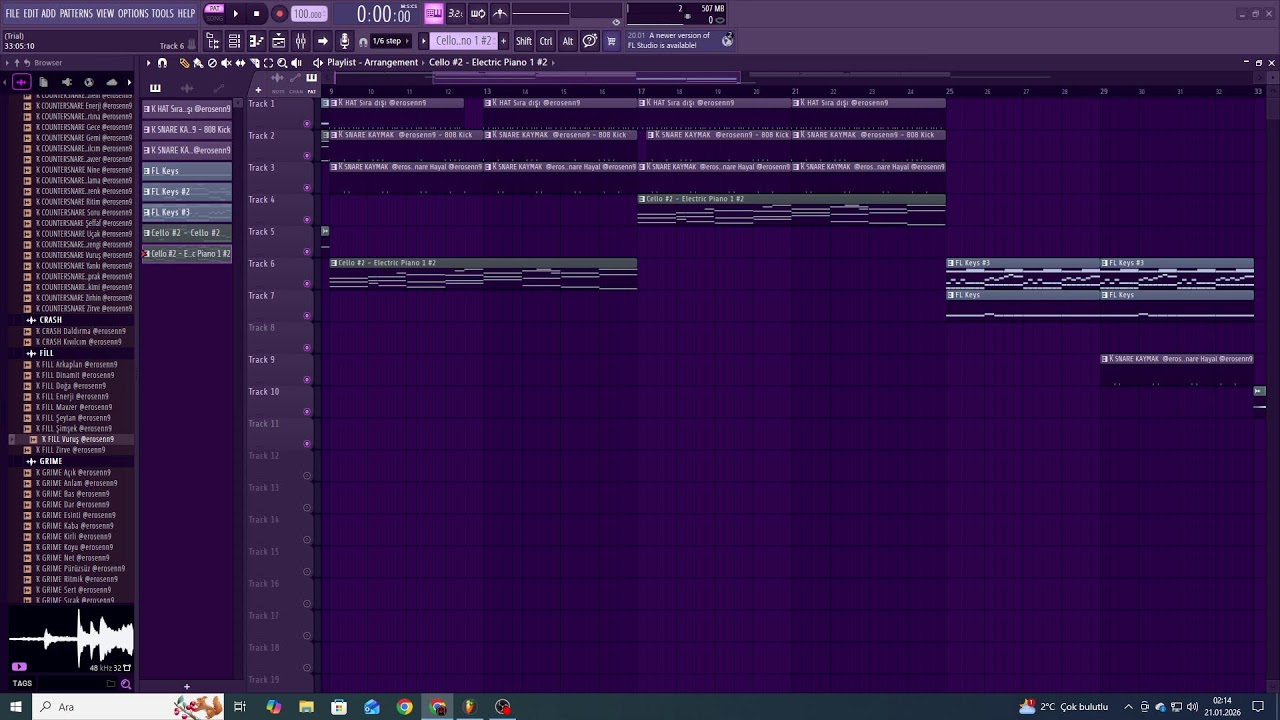Open the Channel rack from toolbar

coord(235,41)
